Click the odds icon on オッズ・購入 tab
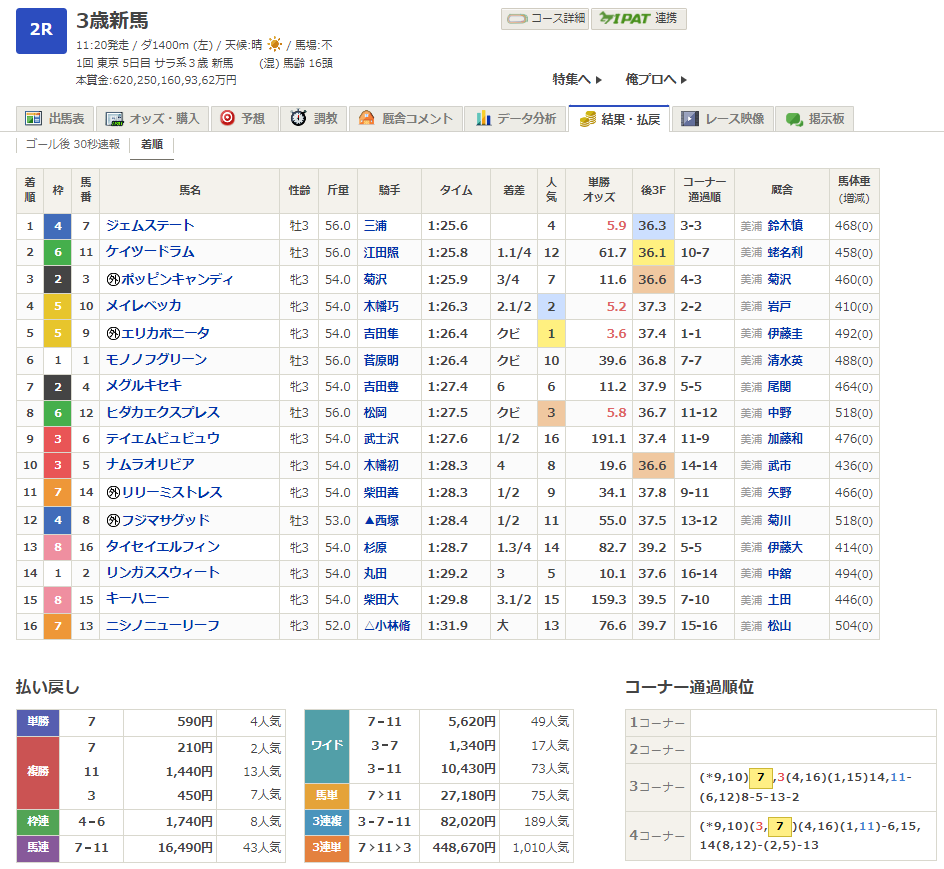The image size is (944, 869). [114, 118]
